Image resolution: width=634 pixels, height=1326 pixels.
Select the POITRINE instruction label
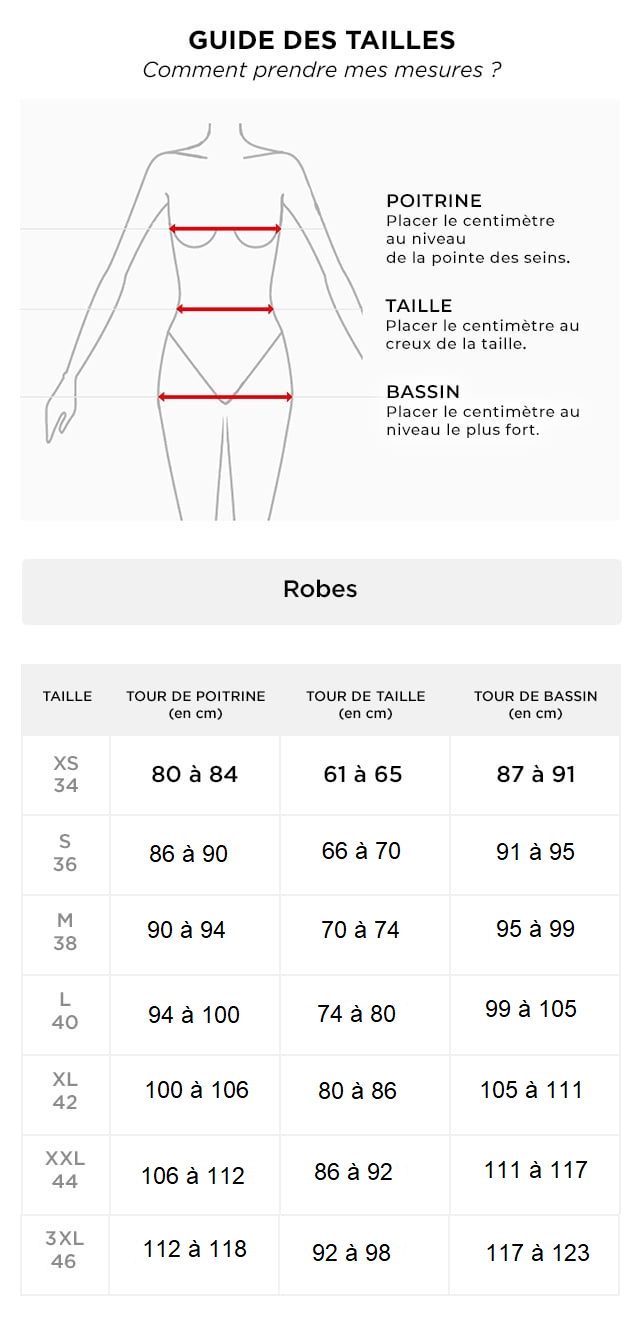(434, 201)
